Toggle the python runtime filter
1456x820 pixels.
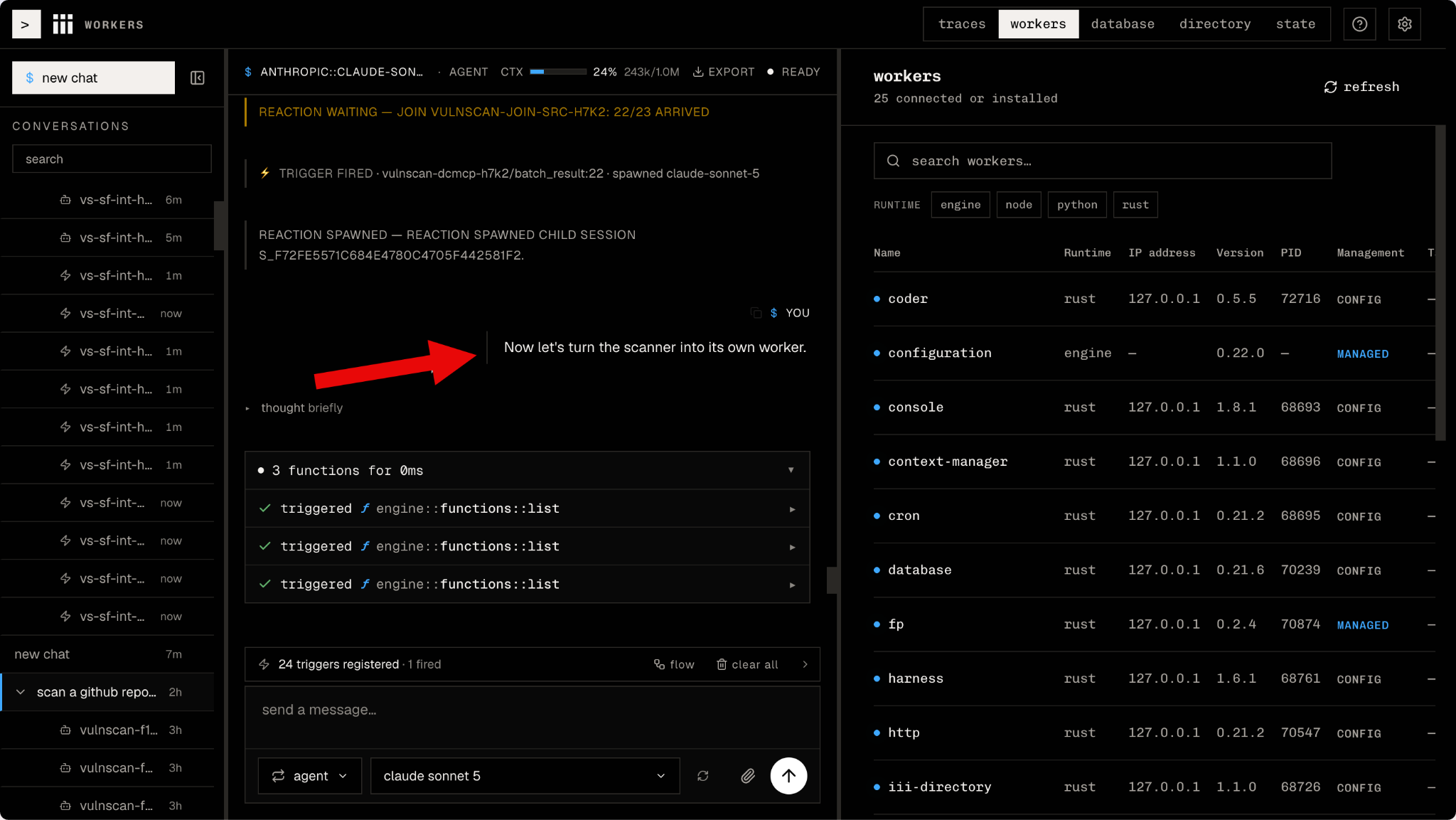[1077, 205]
